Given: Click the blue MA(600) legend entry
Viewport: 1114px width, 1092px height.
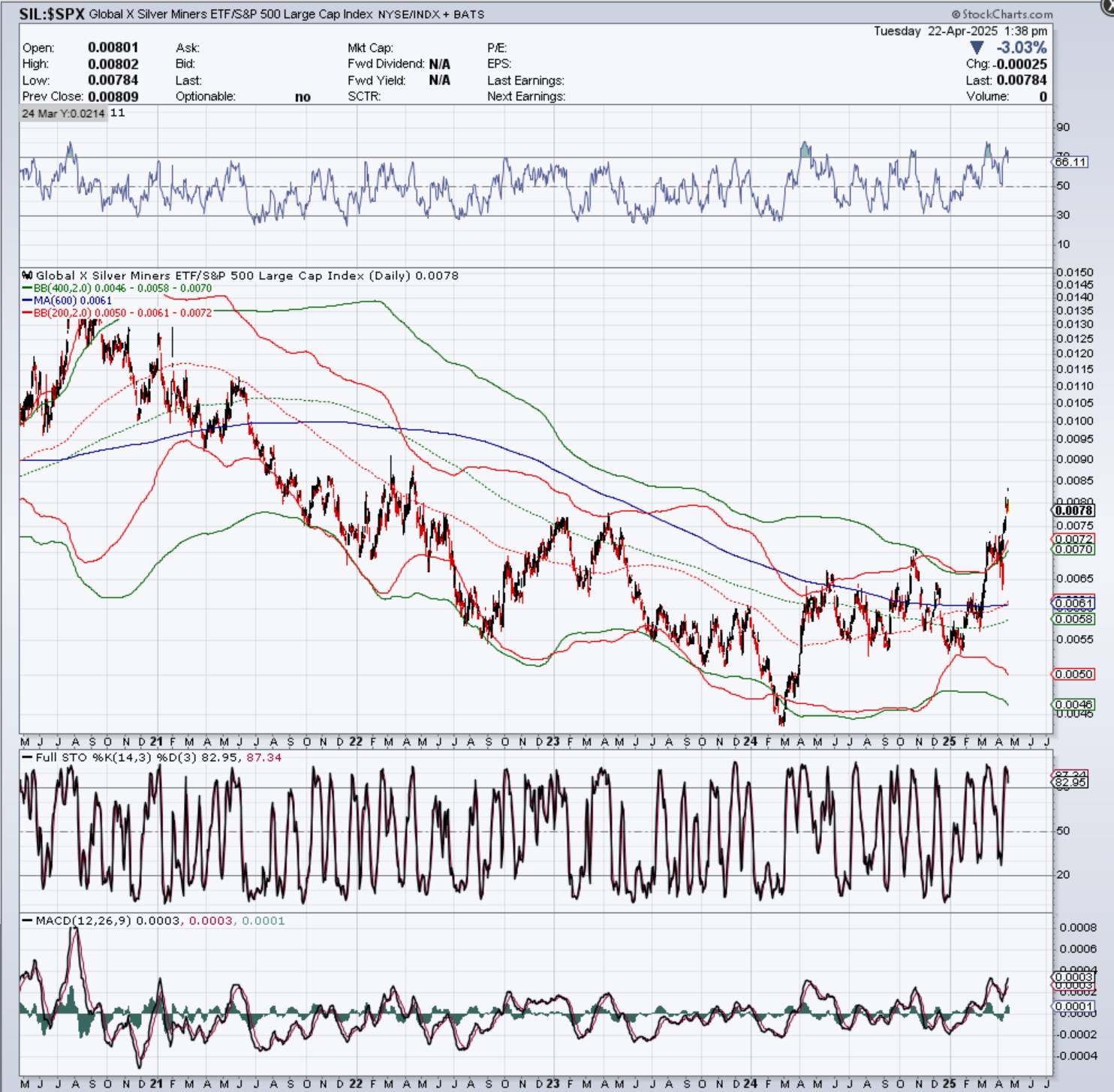Looking at the screenshot, I should point(72,300).
